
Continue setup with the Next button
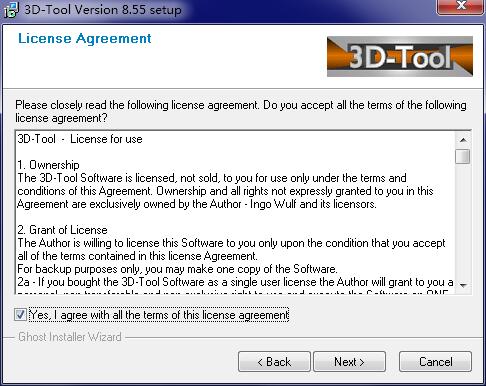pos(349,362)
